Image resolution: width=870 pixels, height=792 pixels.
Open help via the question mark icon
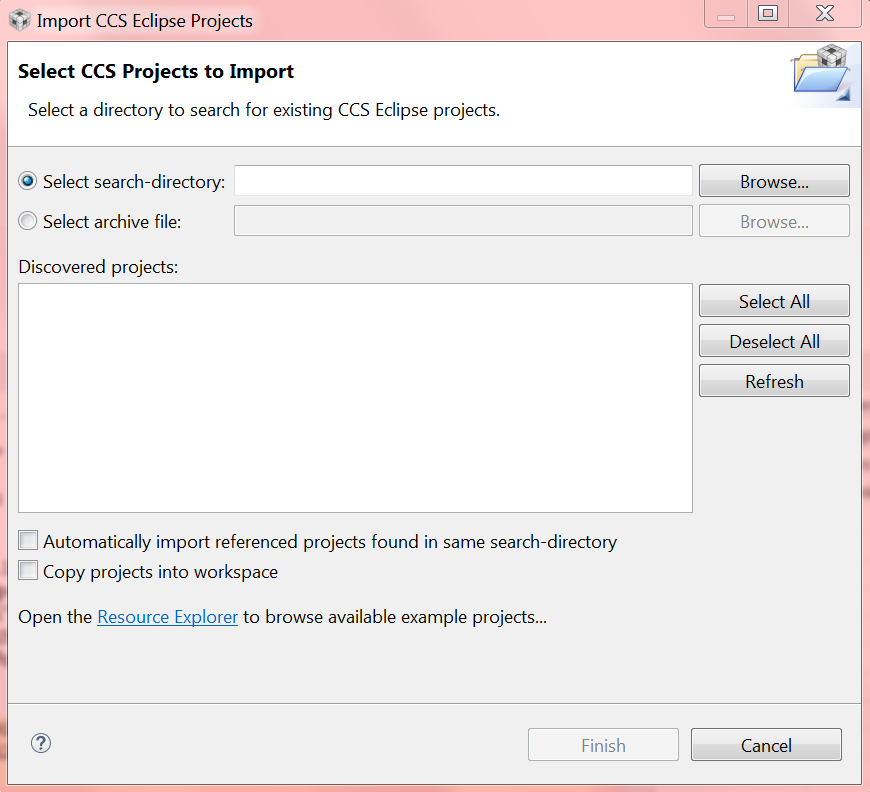pyautogui.click(x=41, y=743)
